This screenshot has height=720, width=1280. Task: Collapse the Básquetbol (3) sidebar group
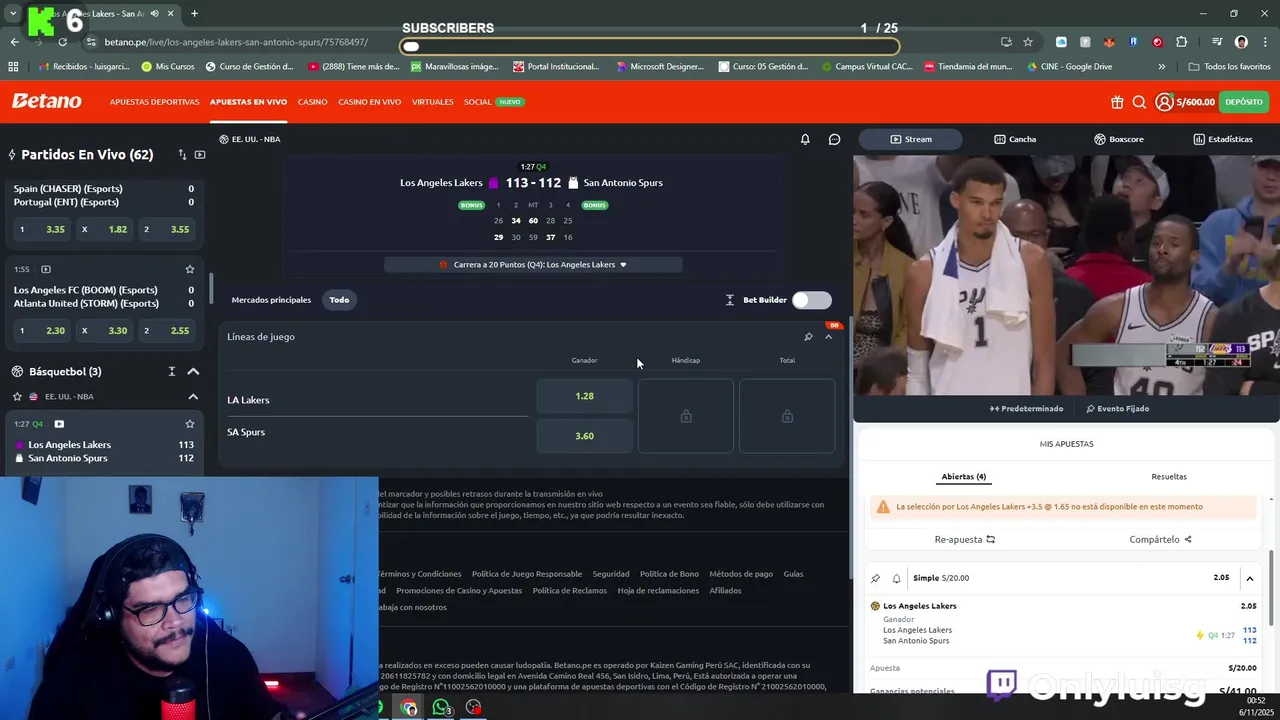coord(193,372)
